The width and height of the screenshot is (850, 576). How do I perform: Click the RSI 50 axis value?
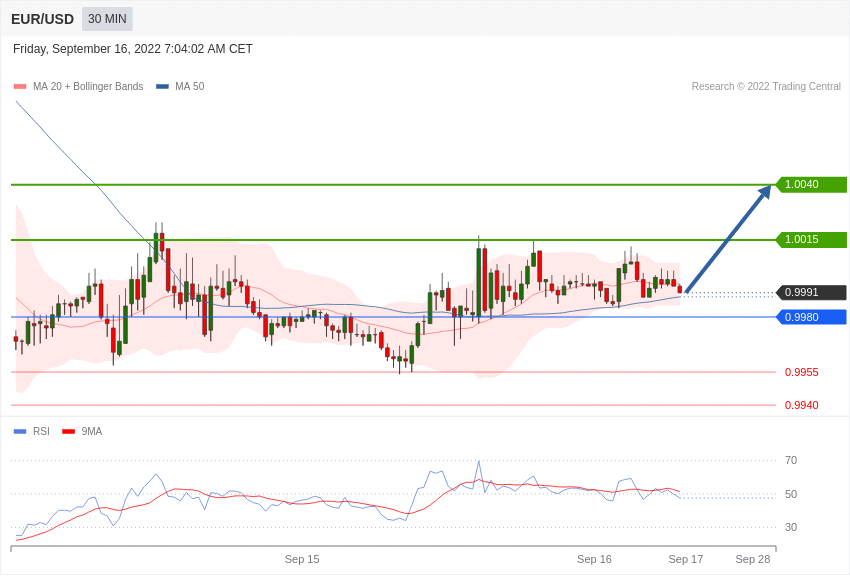pos(791,494)
